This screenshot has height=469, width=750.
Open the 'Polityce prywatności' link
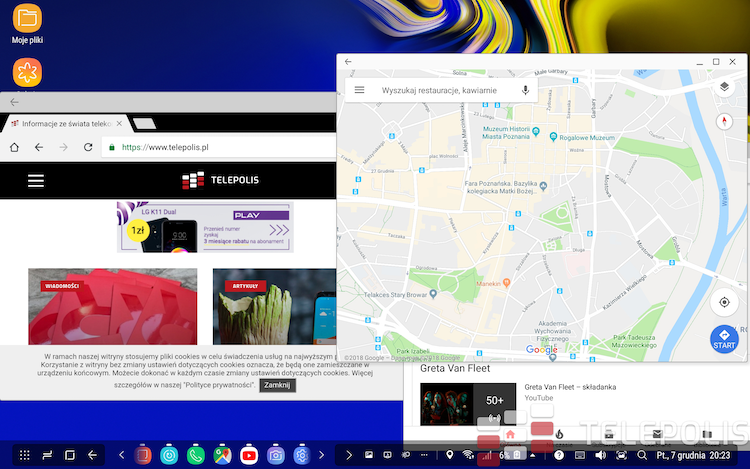[x=215, y=385]
